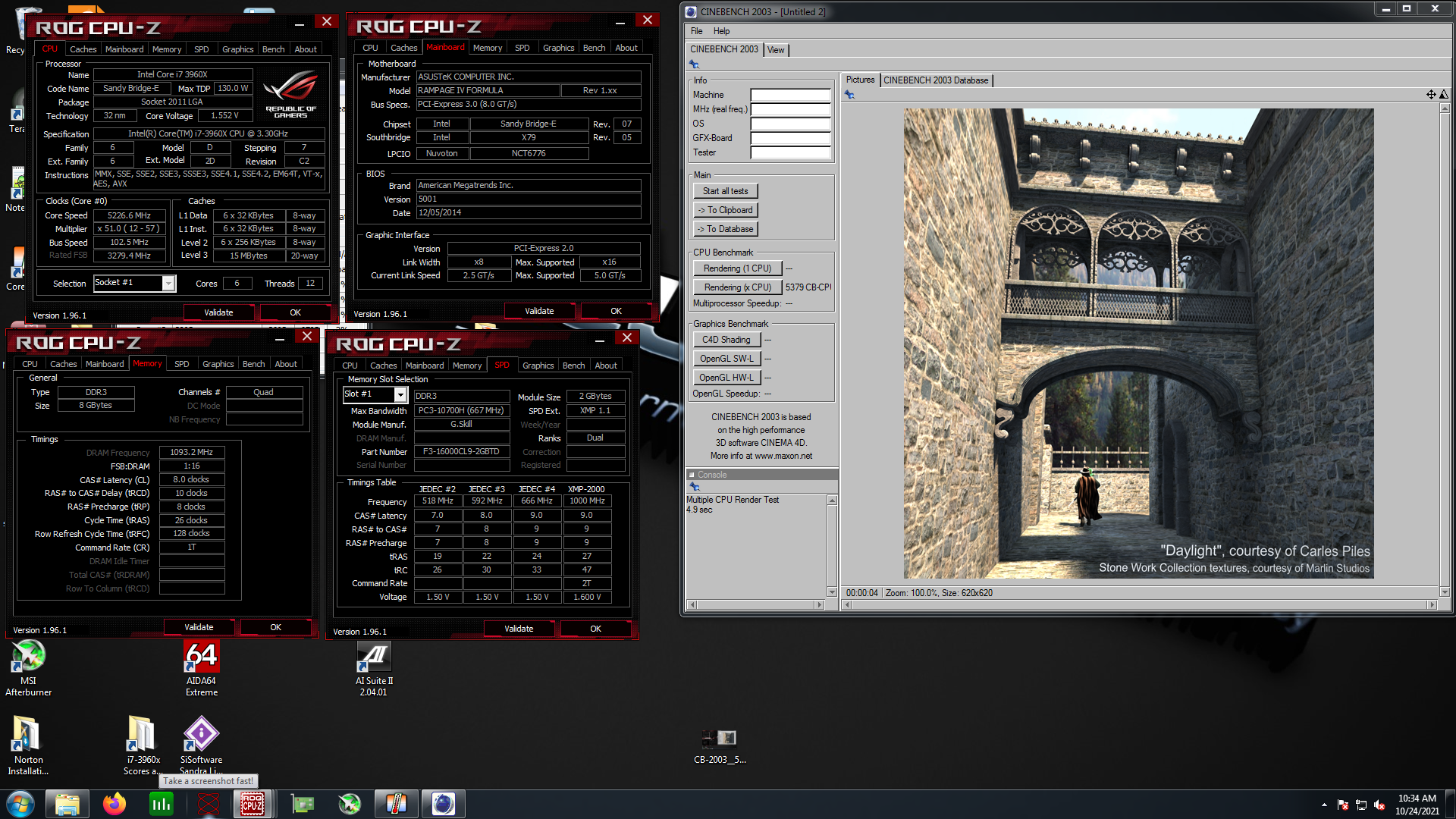Click the four-arrow move icon in the picture viewer
The image size is (1456, 819).
[x=1431, y=95]
